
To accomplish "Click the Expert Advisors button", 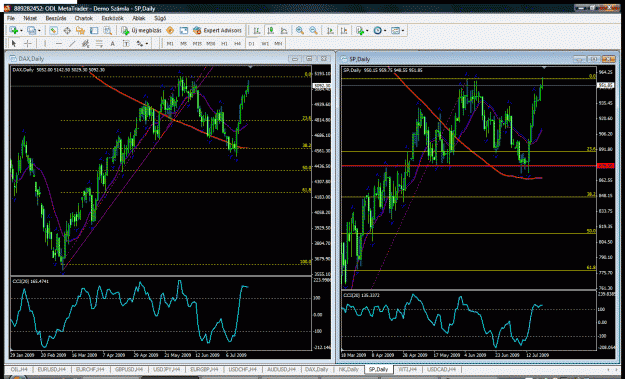I will pyautogui.click(x=218, y=30).
